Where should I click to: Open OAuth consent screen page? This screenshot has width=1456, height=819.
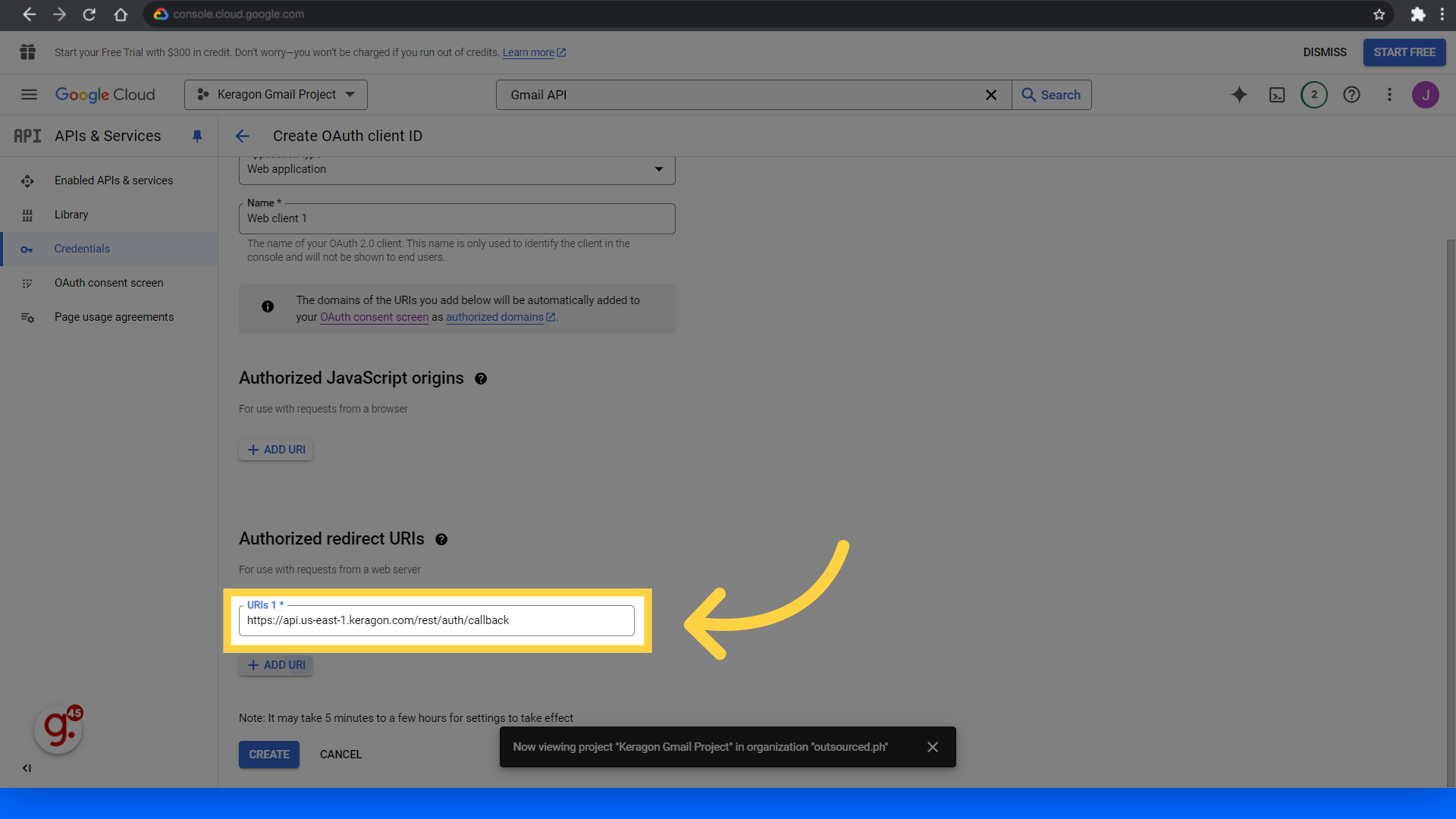point(109,283)
